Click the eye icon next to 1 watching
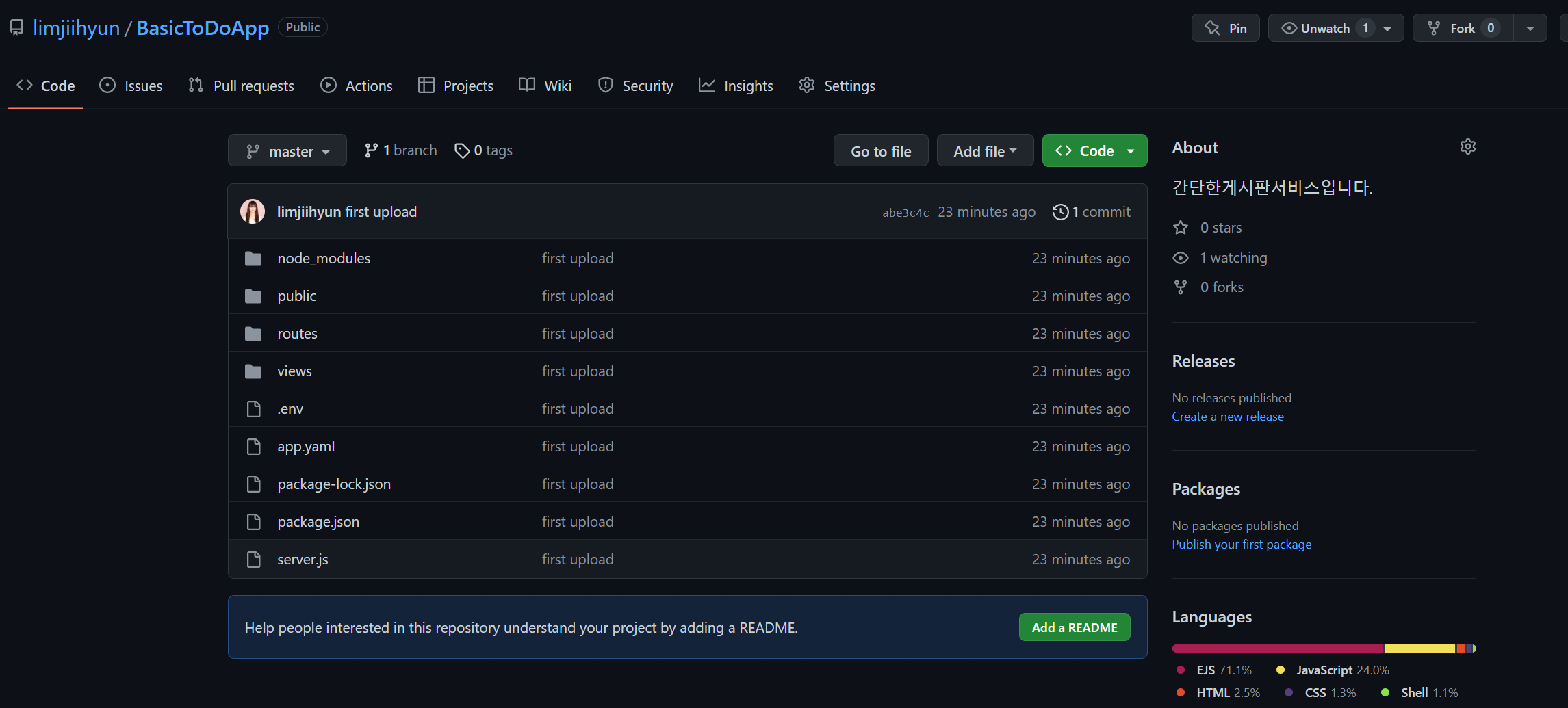This screenshot has width=1568, height=708. [1181, 258]
